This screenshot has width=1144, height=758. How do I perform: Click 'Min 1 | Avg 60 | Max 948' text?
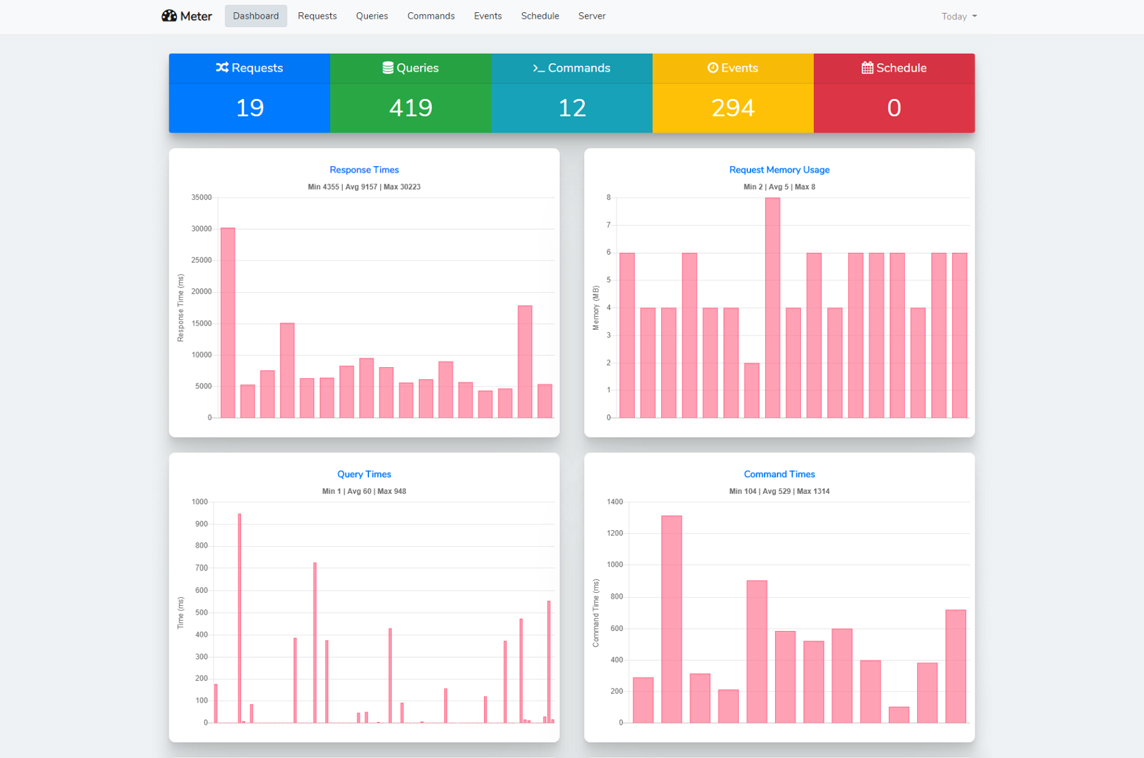[364, 491]
